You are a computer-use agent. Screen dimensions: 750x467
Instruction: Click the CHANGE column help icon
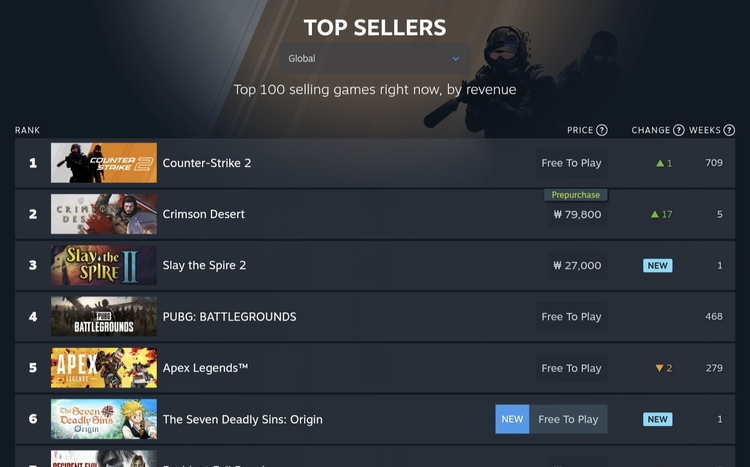click(x=679, y=130)
